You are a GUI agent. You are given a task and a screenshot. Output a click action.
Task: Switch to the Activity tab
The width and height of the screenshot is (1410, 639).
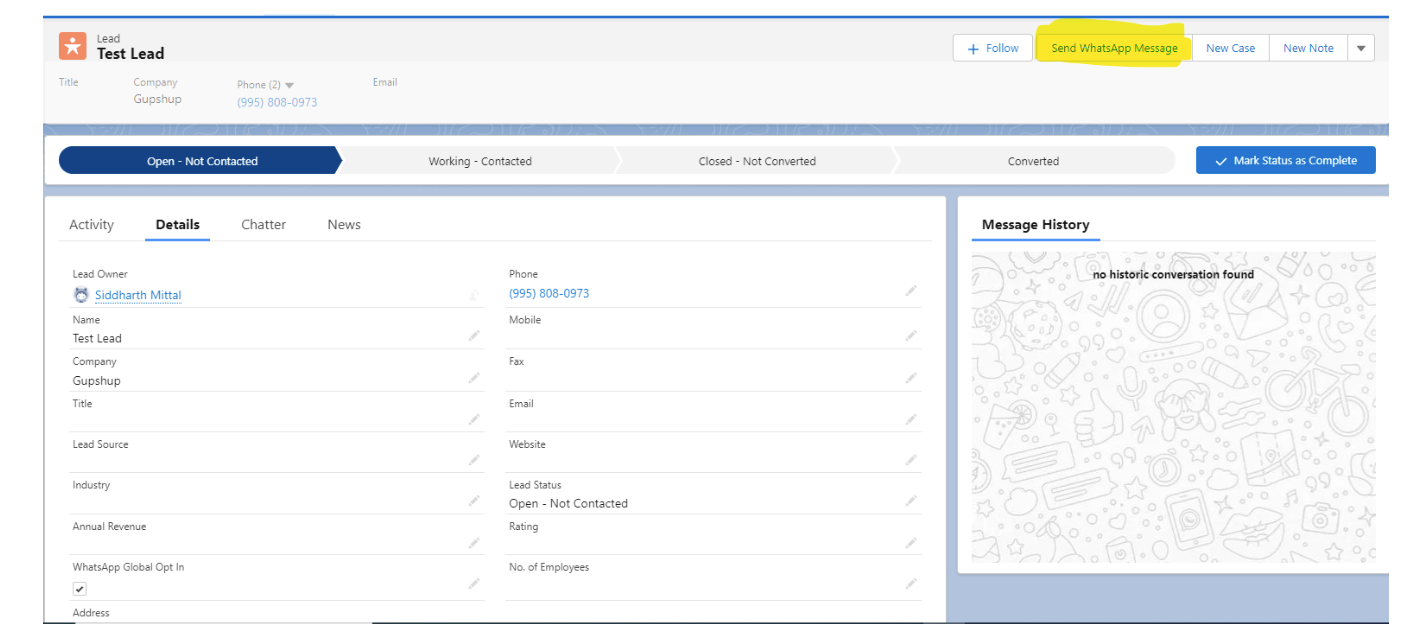click(x=91, y=225)
